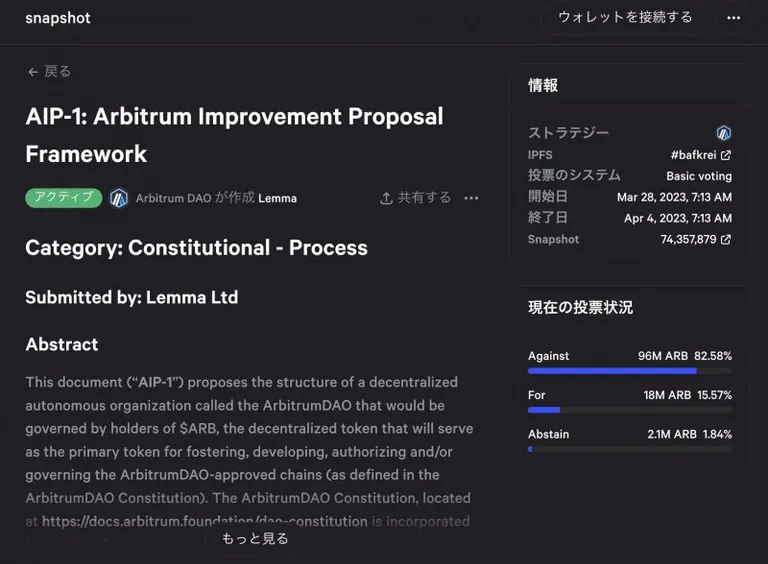Expand the proposal text with もっと見る
Screen dimensions: 768x564
coord(255,539)
